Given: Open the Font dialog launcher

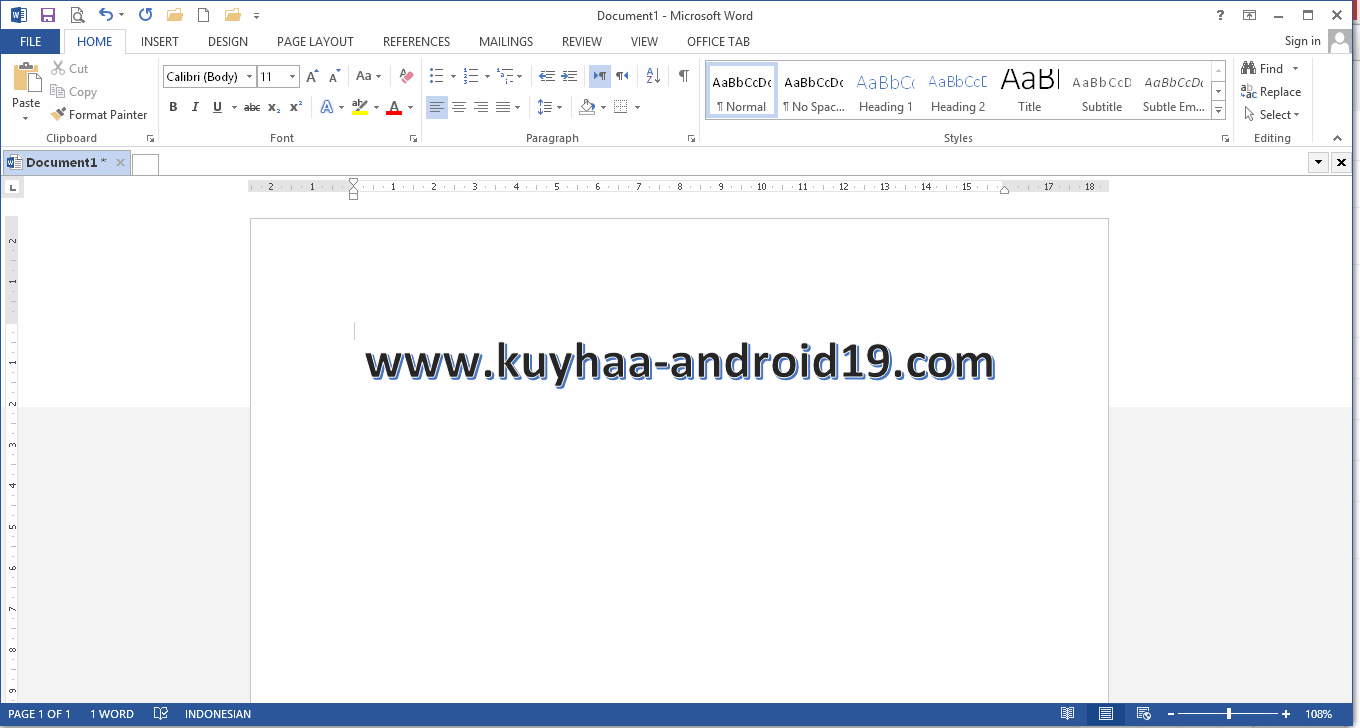Looking at the screenshot, I should click(413, 139).
